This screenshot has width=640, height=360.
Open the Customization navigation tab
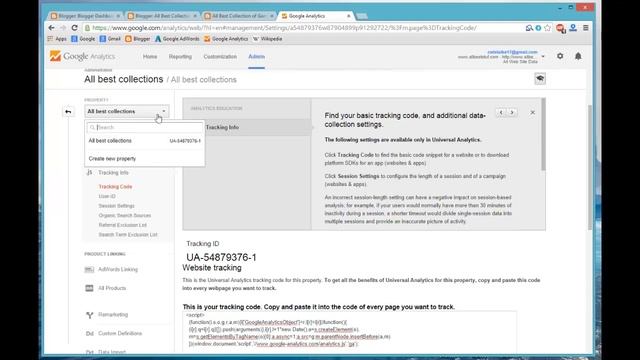click(220, 56)
